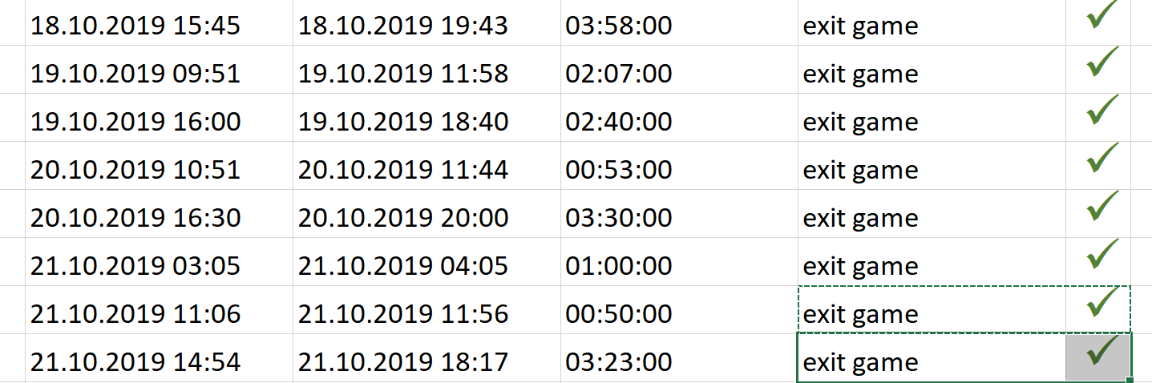Select duration cell 03:23:00
This screenshot has height=383, width=1152.
tap(679, 358)
